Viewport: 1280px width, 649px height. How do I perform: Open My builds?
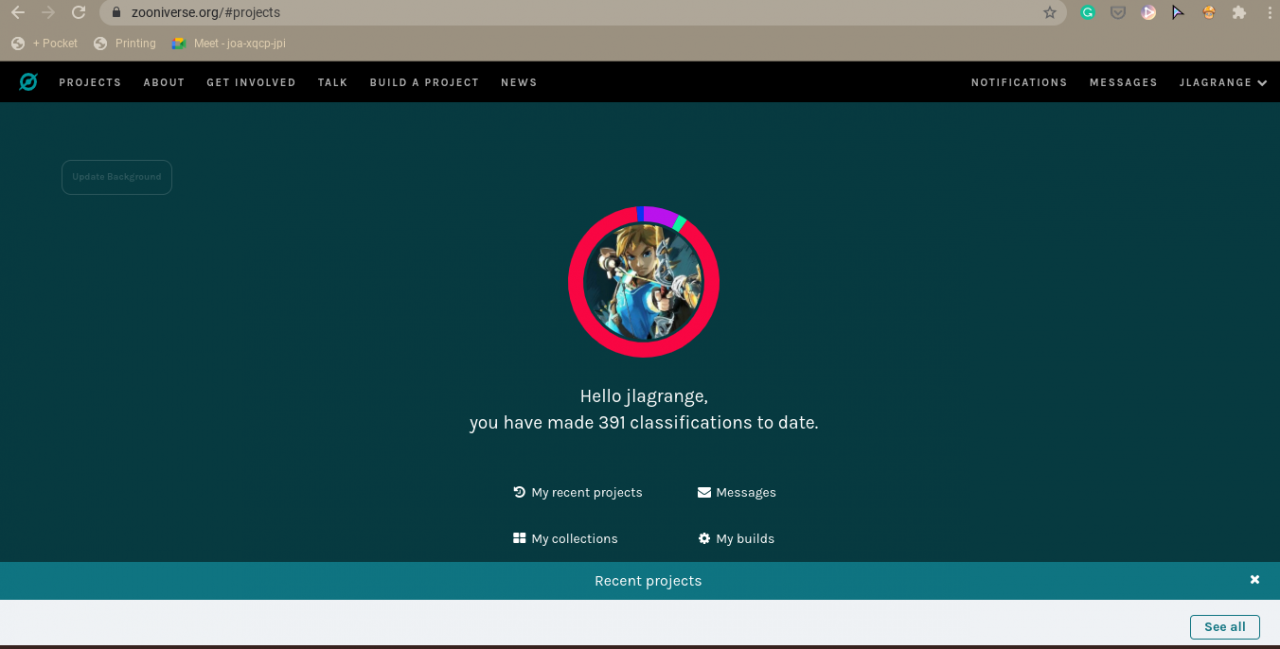[x=737, y=538]
